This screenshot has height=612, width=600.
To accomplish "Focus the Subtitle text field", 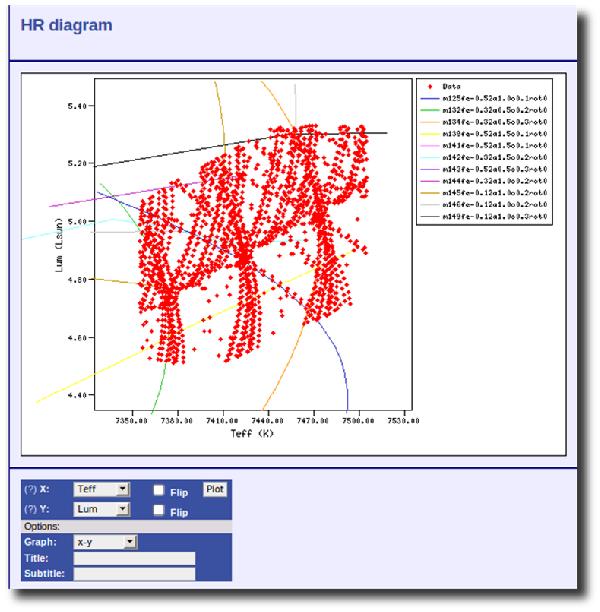I will [134, 574].
